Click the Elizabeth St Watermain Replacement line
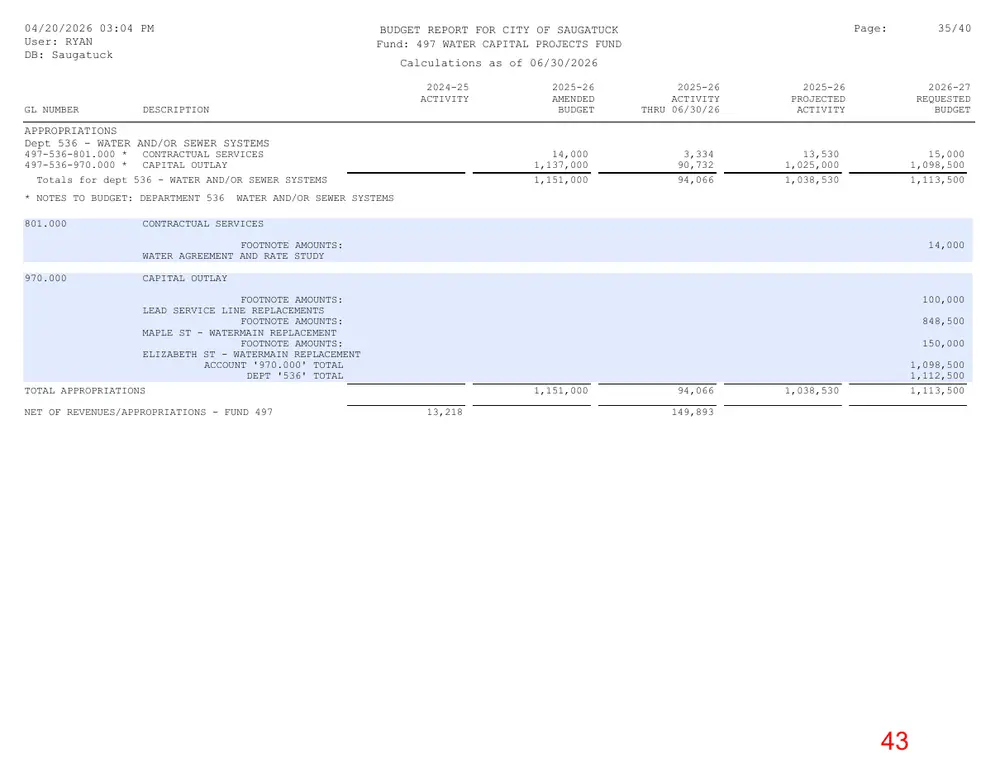 tap(251, 355)
